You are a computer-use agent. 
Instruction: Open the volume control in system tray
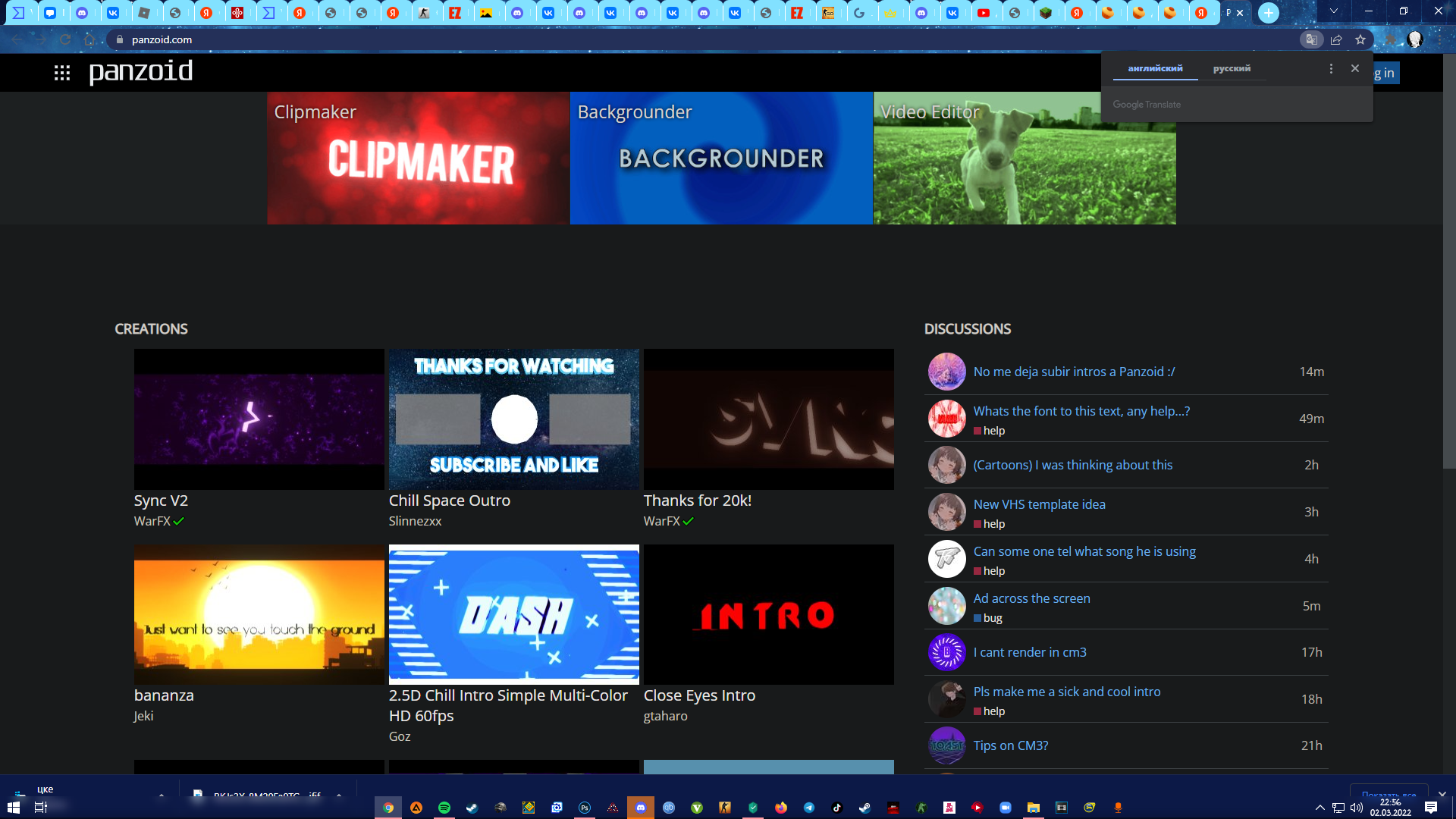[x=1357, y=808]
